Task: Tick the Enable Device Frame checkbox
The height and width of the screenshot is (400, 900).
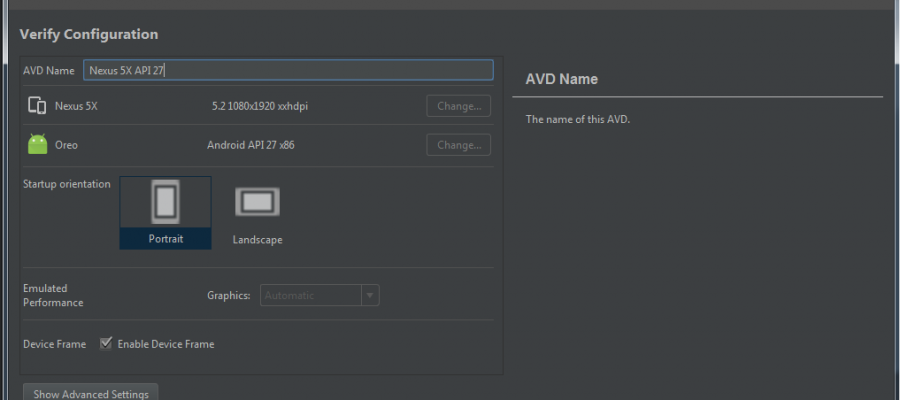Action: tap(106, 344)
